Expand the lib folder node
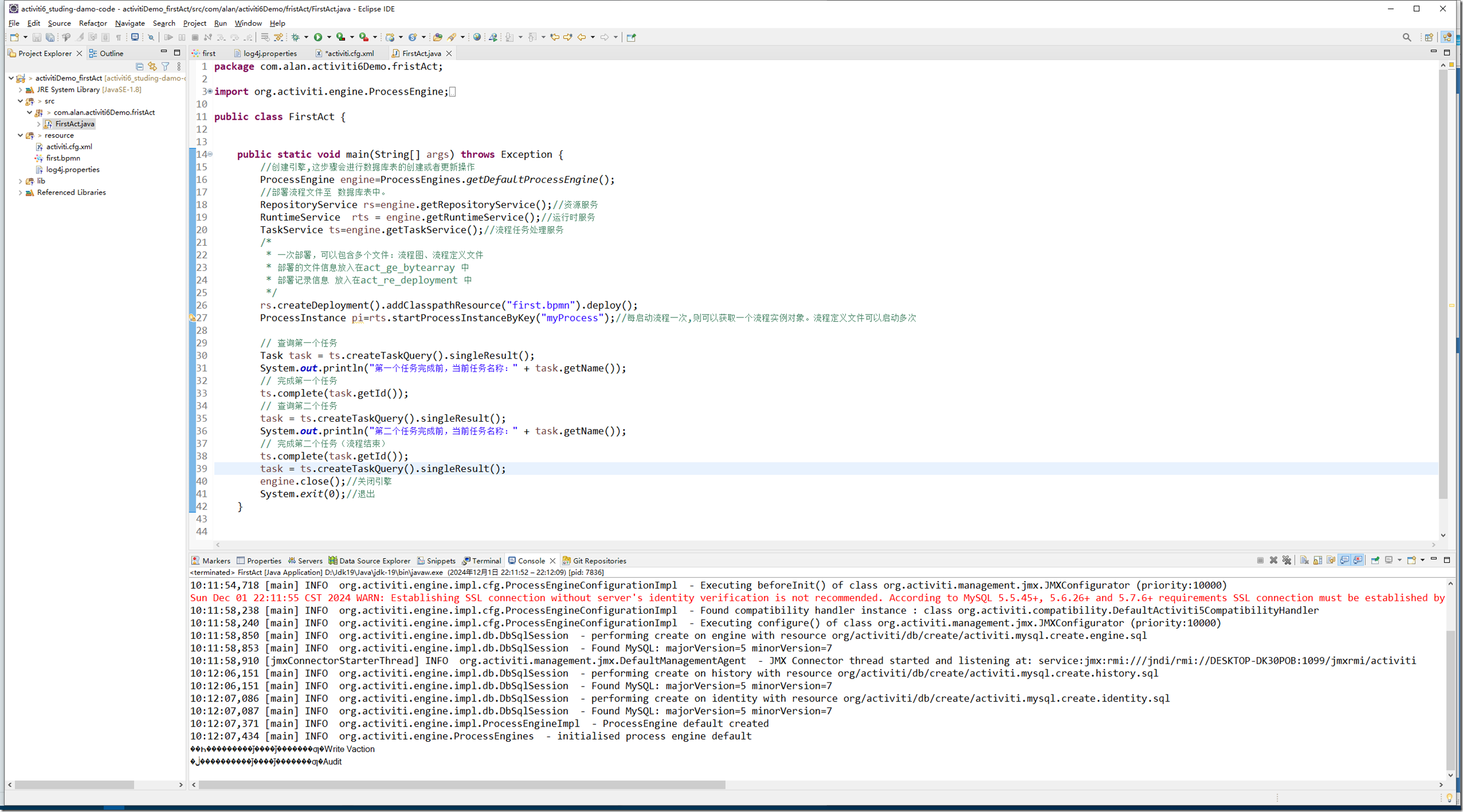This screenshot has height=812, width=1463. click(21, 181)
